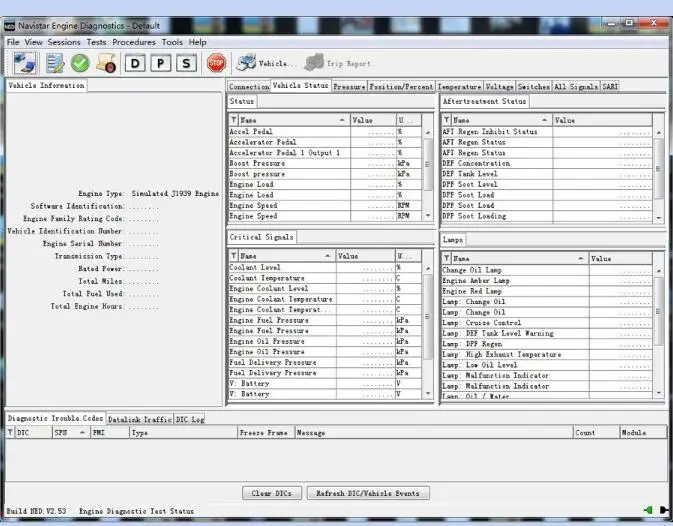Select the Diagnostic Trouble Codes tab
673x526 pixels.
click(55, 418)
